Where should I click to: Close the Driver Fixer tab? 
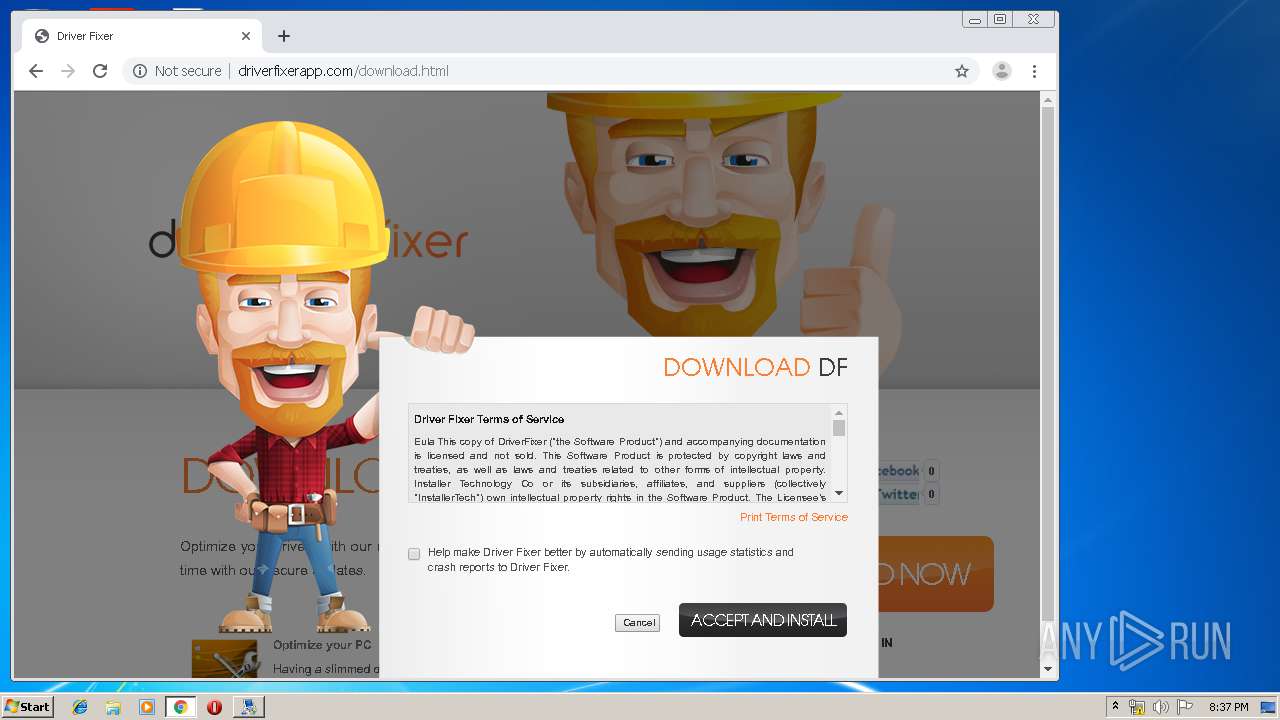click(246, 36)
